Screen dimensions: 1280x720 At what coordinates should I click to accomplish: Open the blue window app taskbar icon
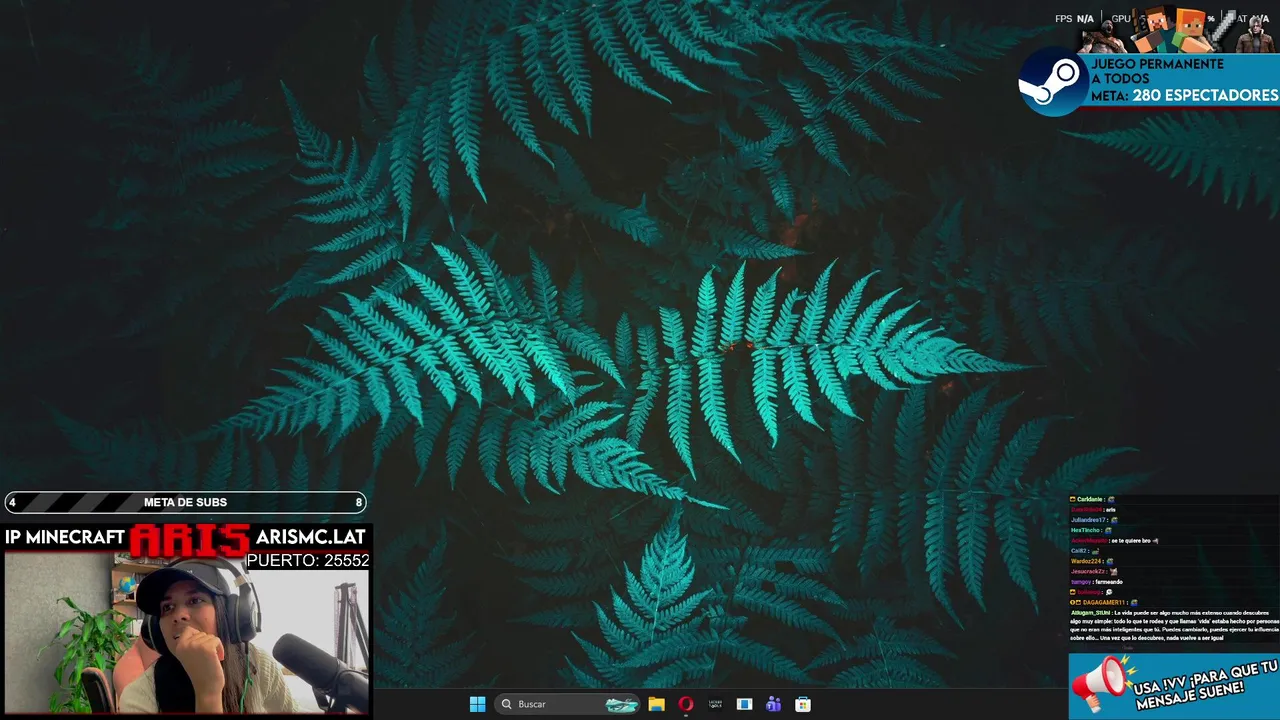click(744, 704)
